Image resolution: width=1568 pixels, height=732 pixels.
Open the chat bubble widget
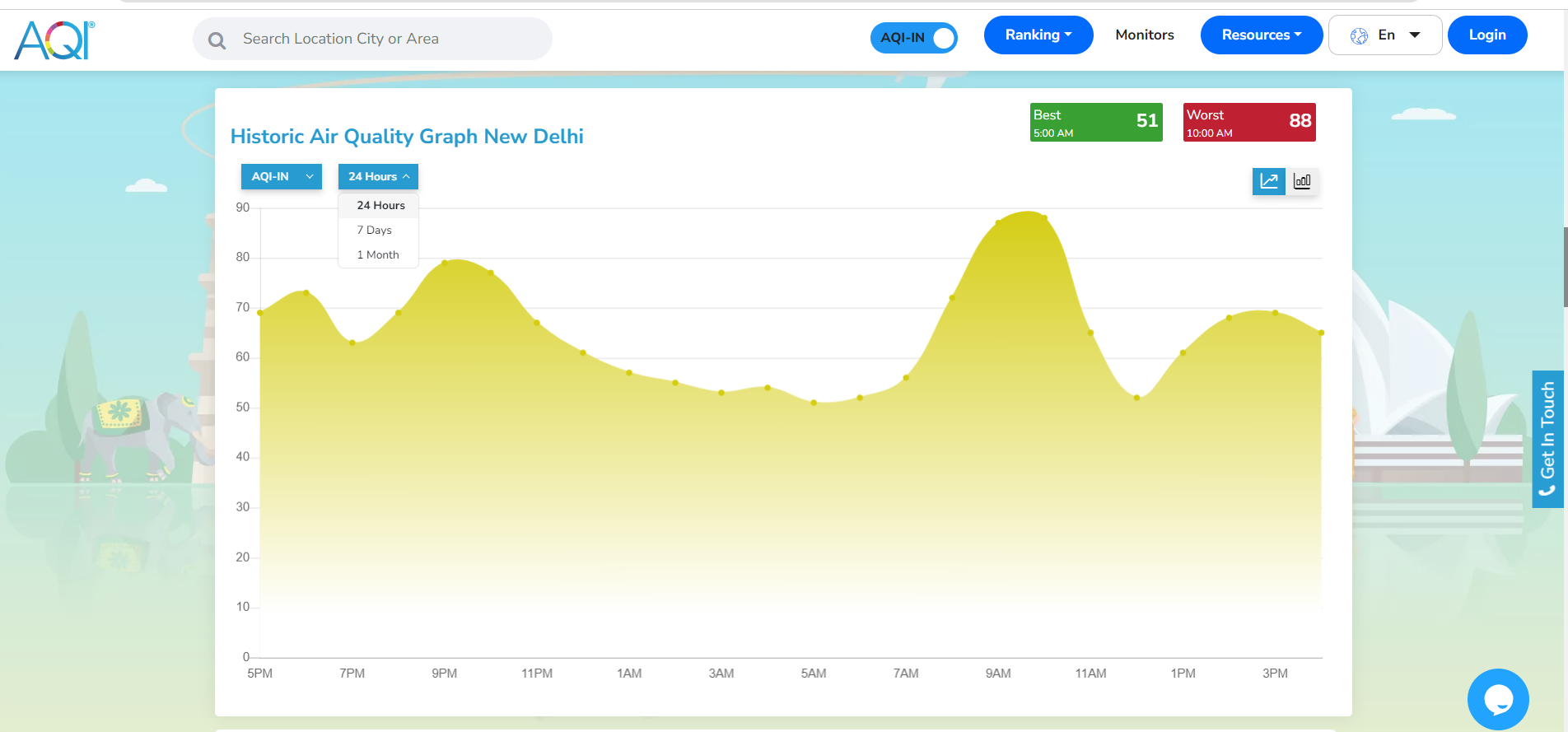1498,699
